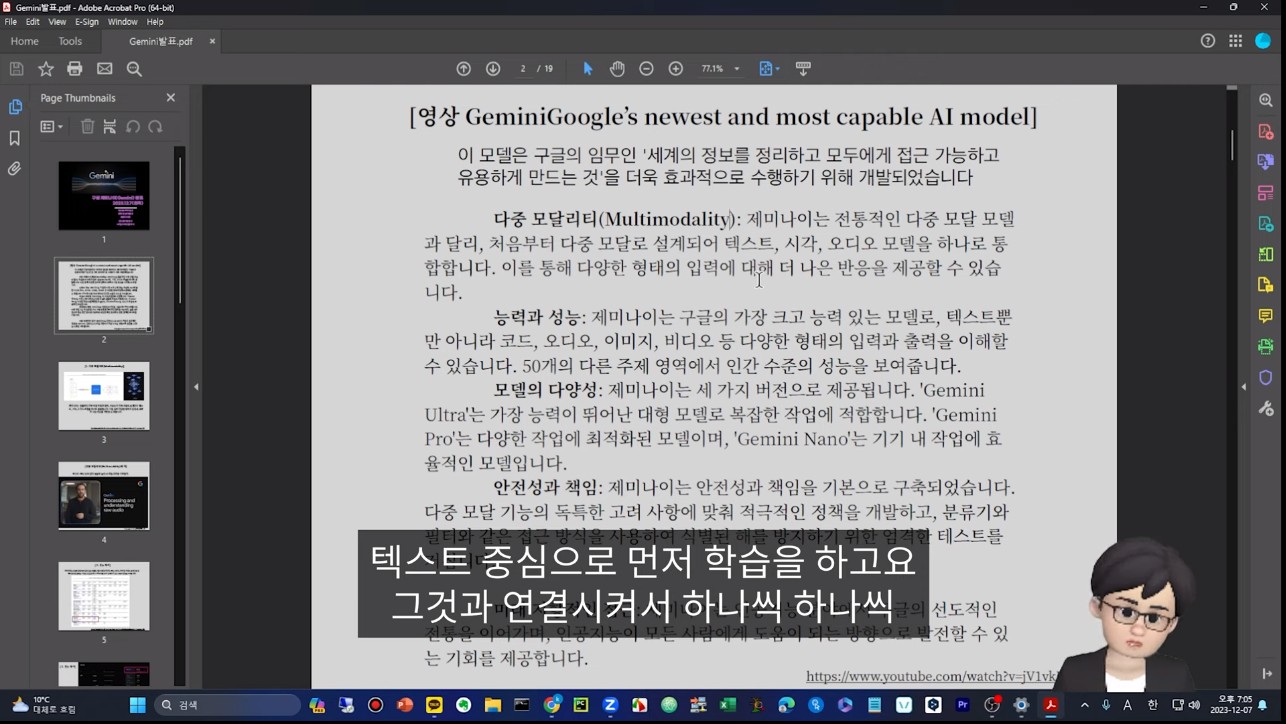
Task: Toggle the scrolling mode toolbar icon
Action: coord(803,69)
